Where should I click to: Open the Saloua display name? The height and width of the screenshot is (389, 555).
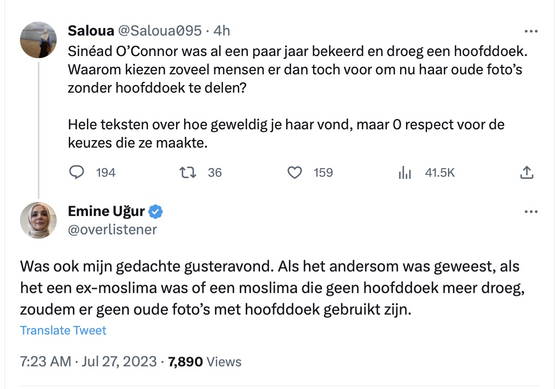(x=91, y=31)
